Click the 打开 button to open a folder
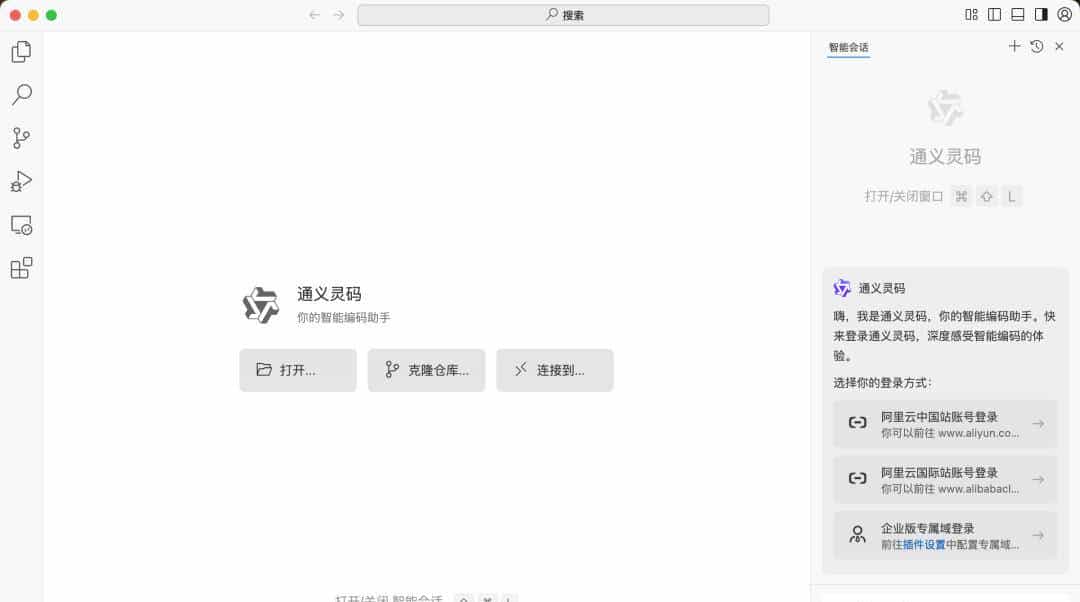This screenshot has width=1080, height=602. pyautogui.click(x=297, y=370)
